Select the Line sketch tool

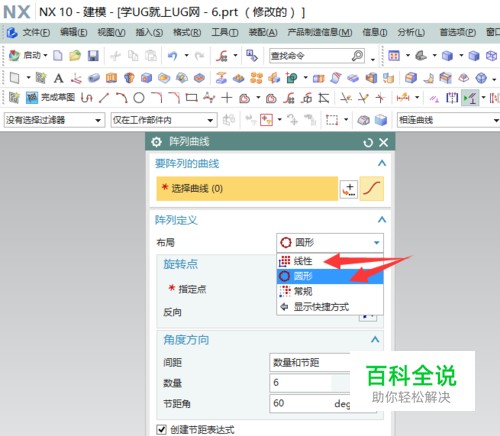coord(104,98)
